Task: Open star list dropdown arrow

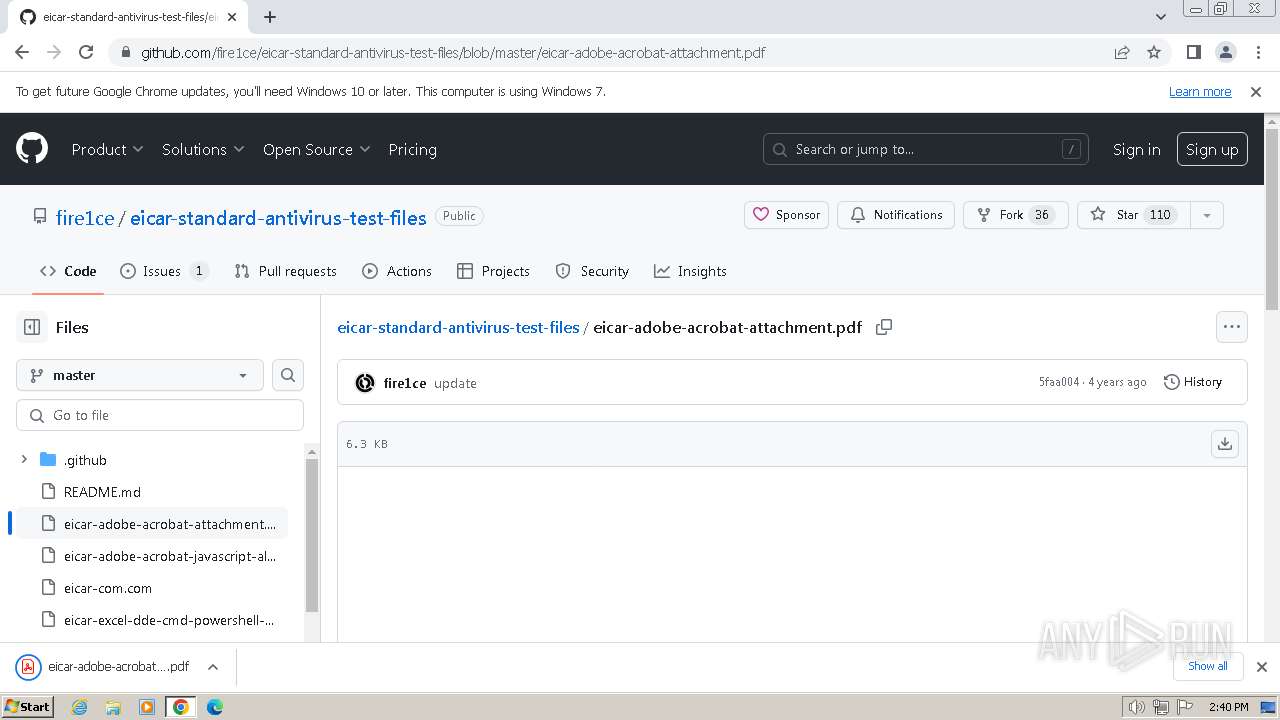Action: tap(1206, 215)
